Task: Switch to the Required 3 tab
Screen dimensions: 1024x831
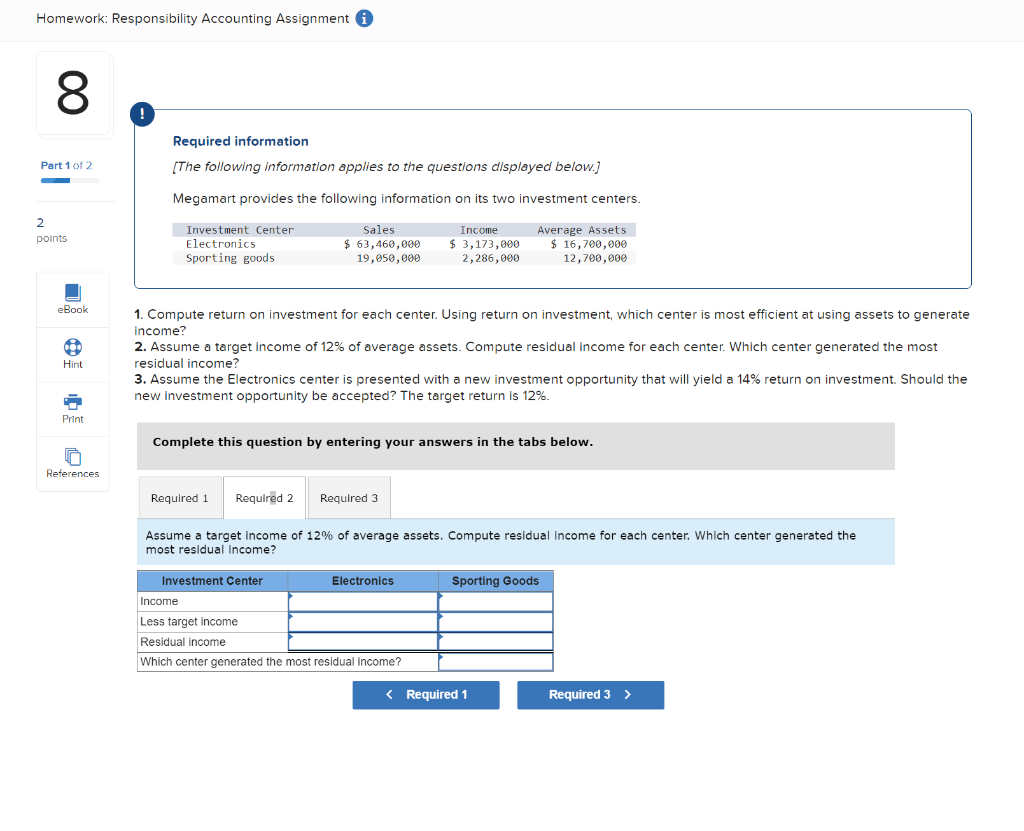Action: (x=348, y=497)
